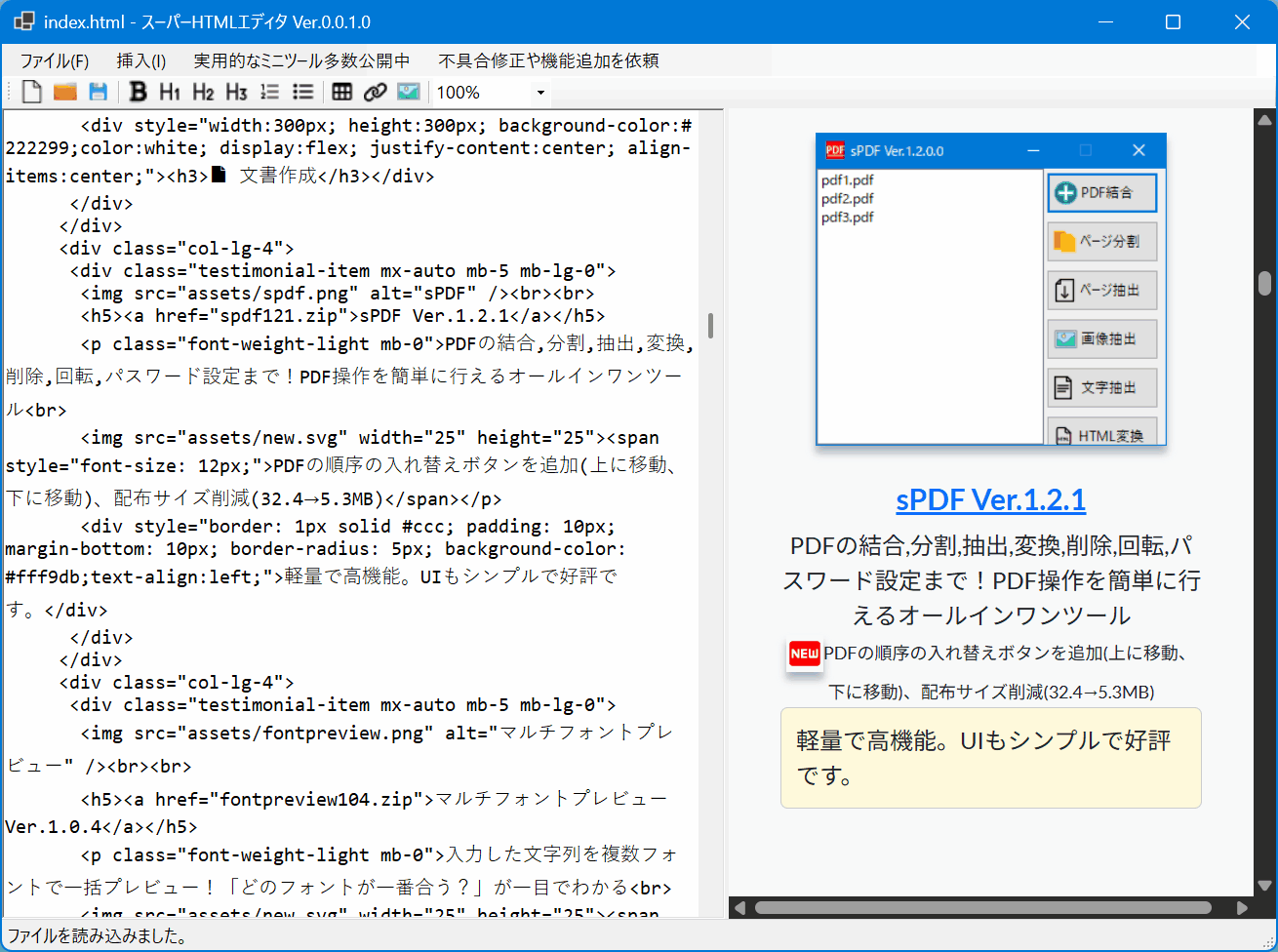The width and height of the screenshot is (1278, 952).
Task: Apply bold formatting
Action: point(138,93)
